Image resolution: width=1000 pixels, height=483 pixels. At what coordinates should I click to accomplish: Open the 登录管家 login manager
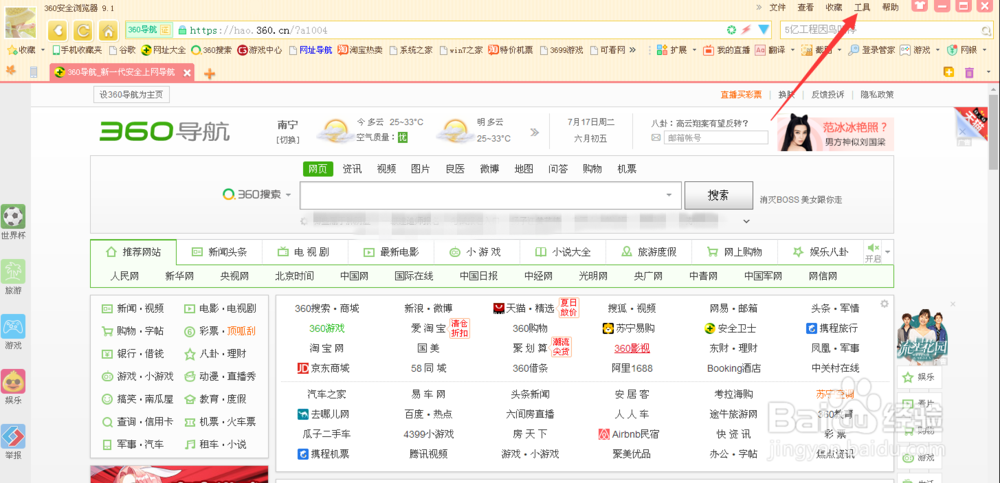click(873, 50)
